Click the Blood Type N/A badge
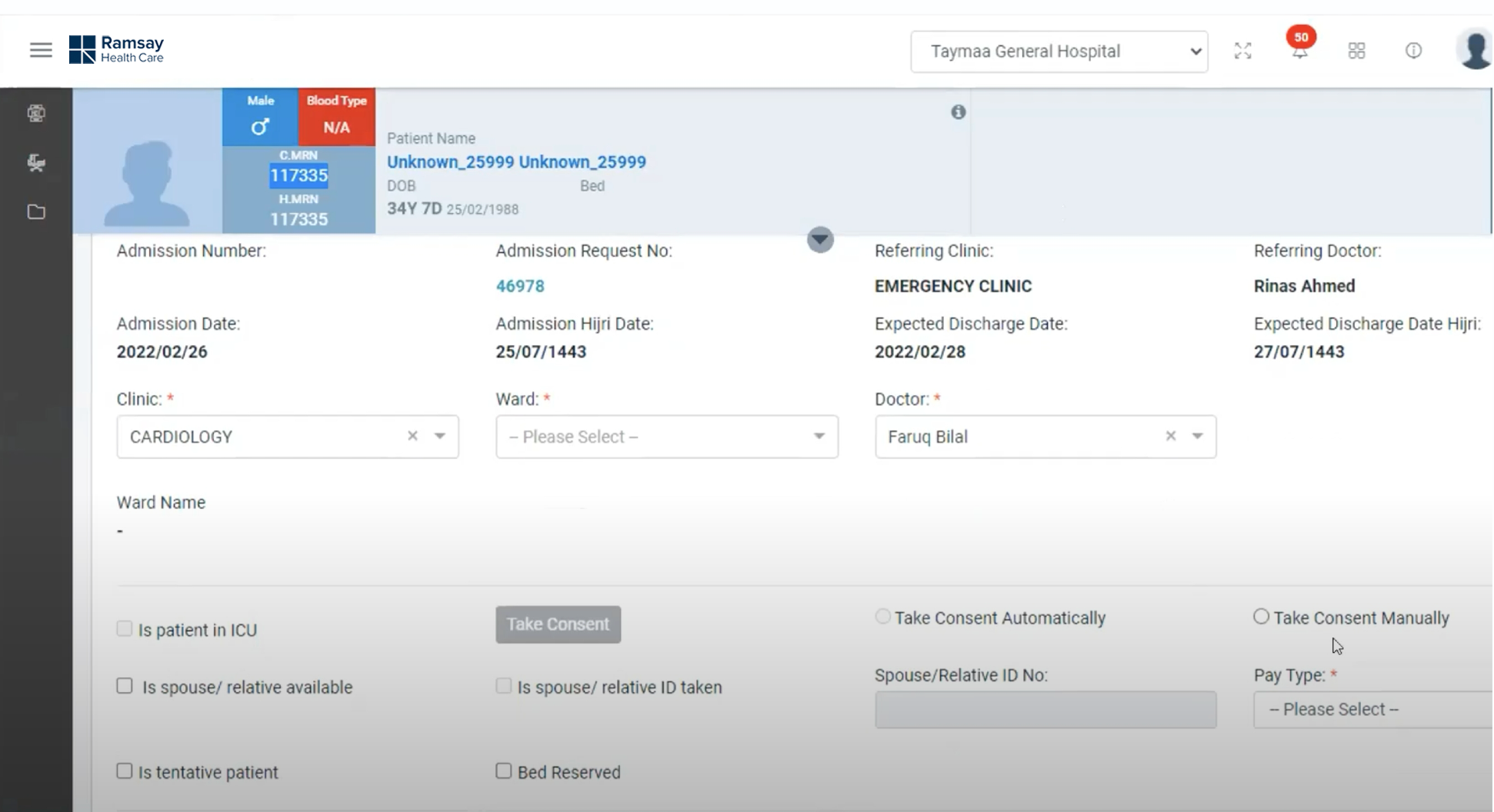This screenshot has height=812, width=1494. 337,116
